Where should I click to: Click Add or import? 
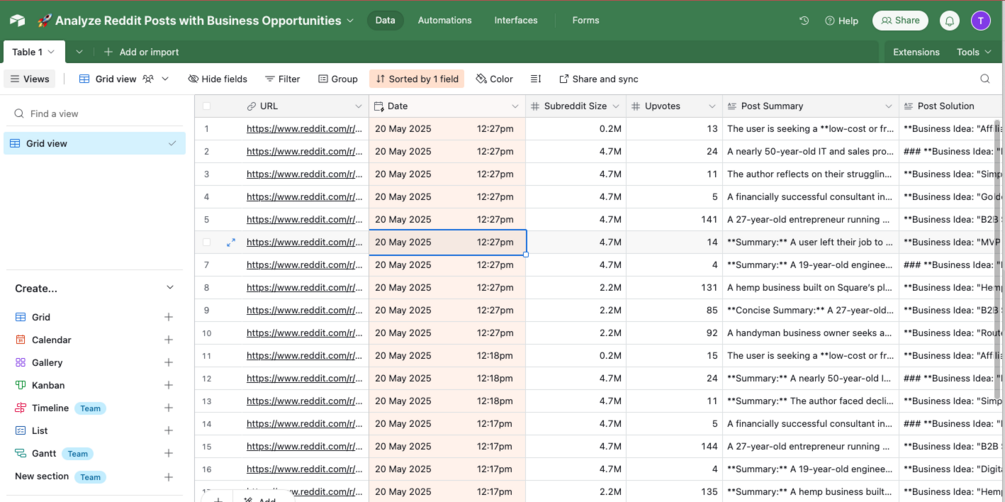pyautogui.click(x=141, y=52)
